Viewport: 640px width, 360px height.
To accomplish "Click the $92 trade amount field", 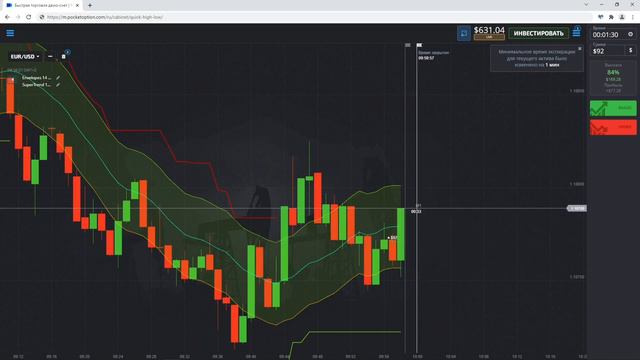I will [607, 51].
